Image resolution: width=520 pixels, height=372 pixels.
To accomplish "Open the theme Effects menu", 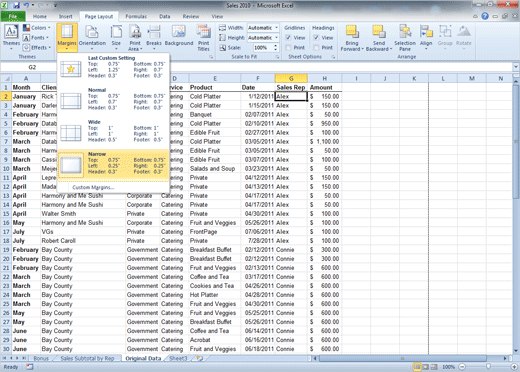I will click(x=37, y=48).
